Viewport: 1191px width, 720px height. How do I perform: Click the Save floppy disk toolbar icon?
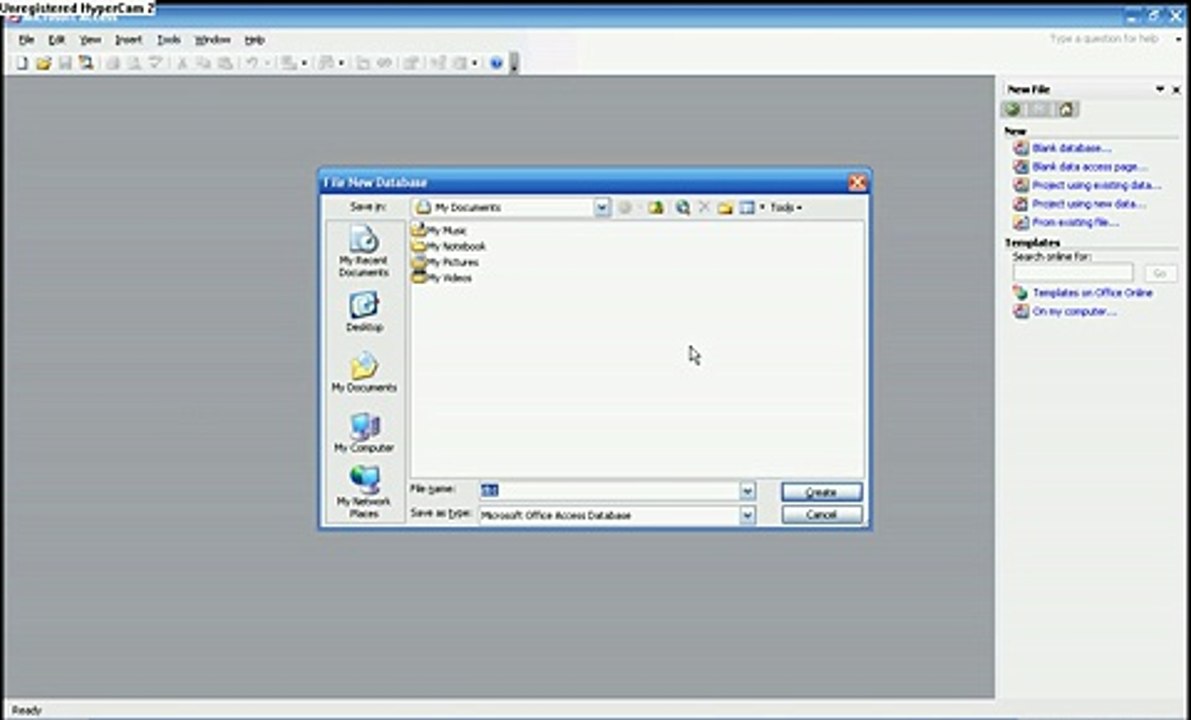65,63
